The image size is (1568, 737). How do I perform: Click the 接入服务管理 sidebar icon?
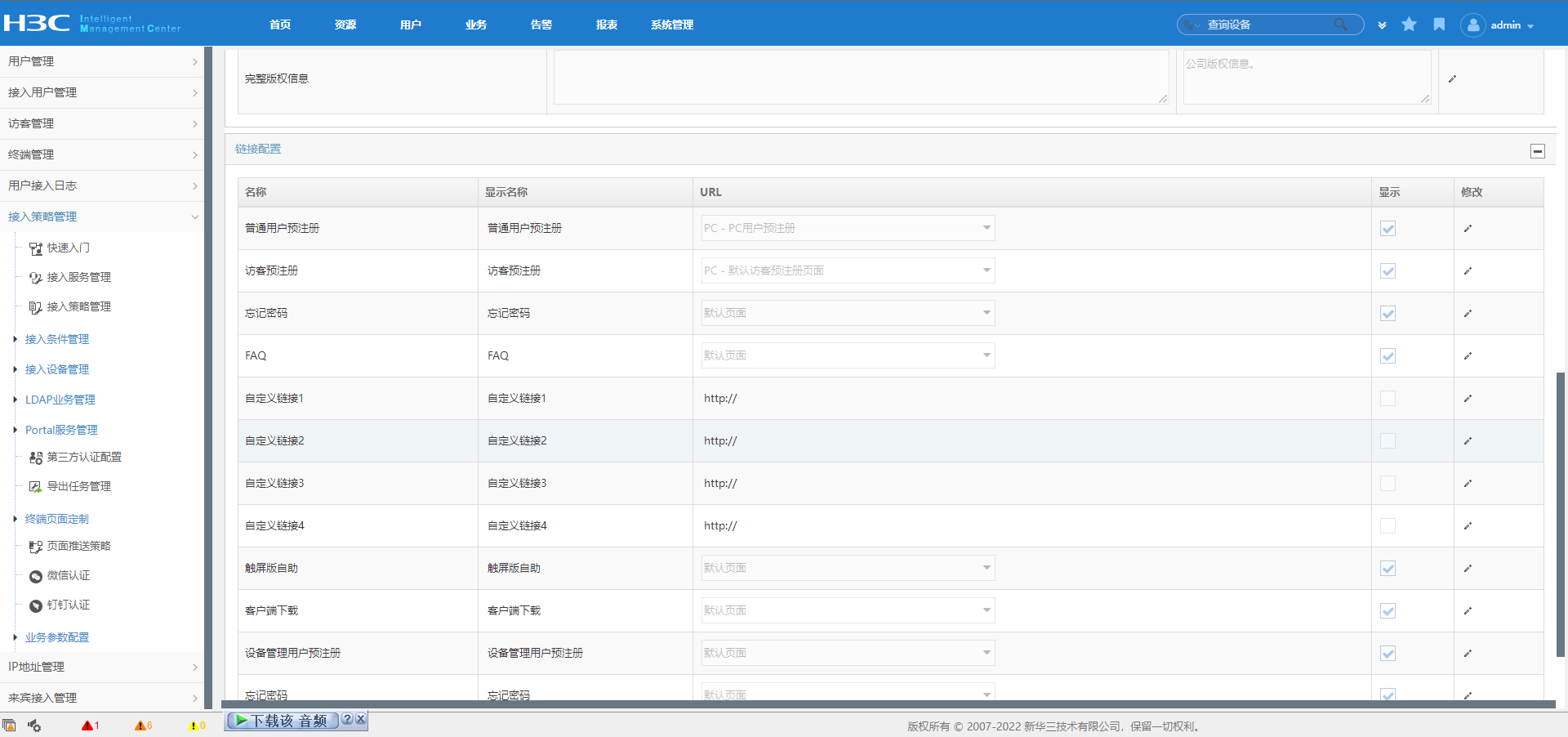point(36,278)
